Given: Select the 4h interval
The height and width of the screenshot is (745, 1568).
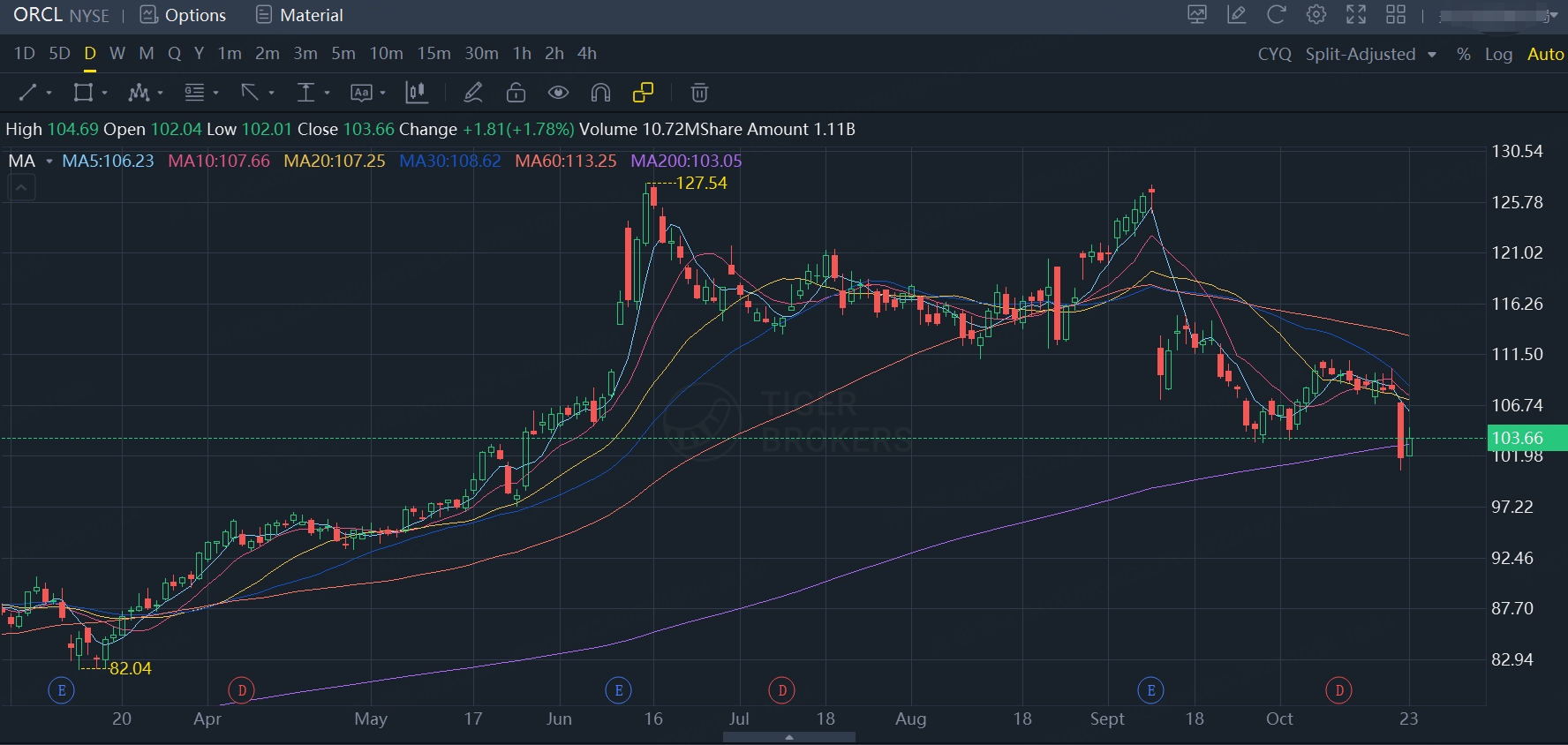Looking at the screenshot, I should 587,54.
